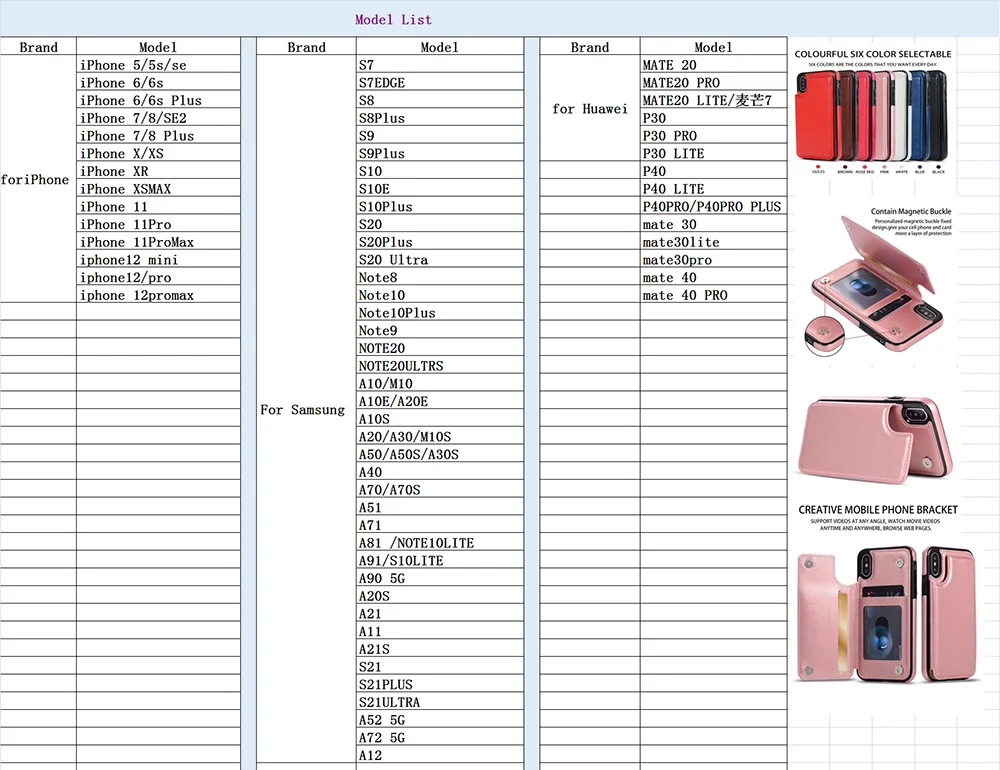Select the 'iphone12 mini' cell
The height and width of the screenshot is (770, 1000).
point(158,260)
